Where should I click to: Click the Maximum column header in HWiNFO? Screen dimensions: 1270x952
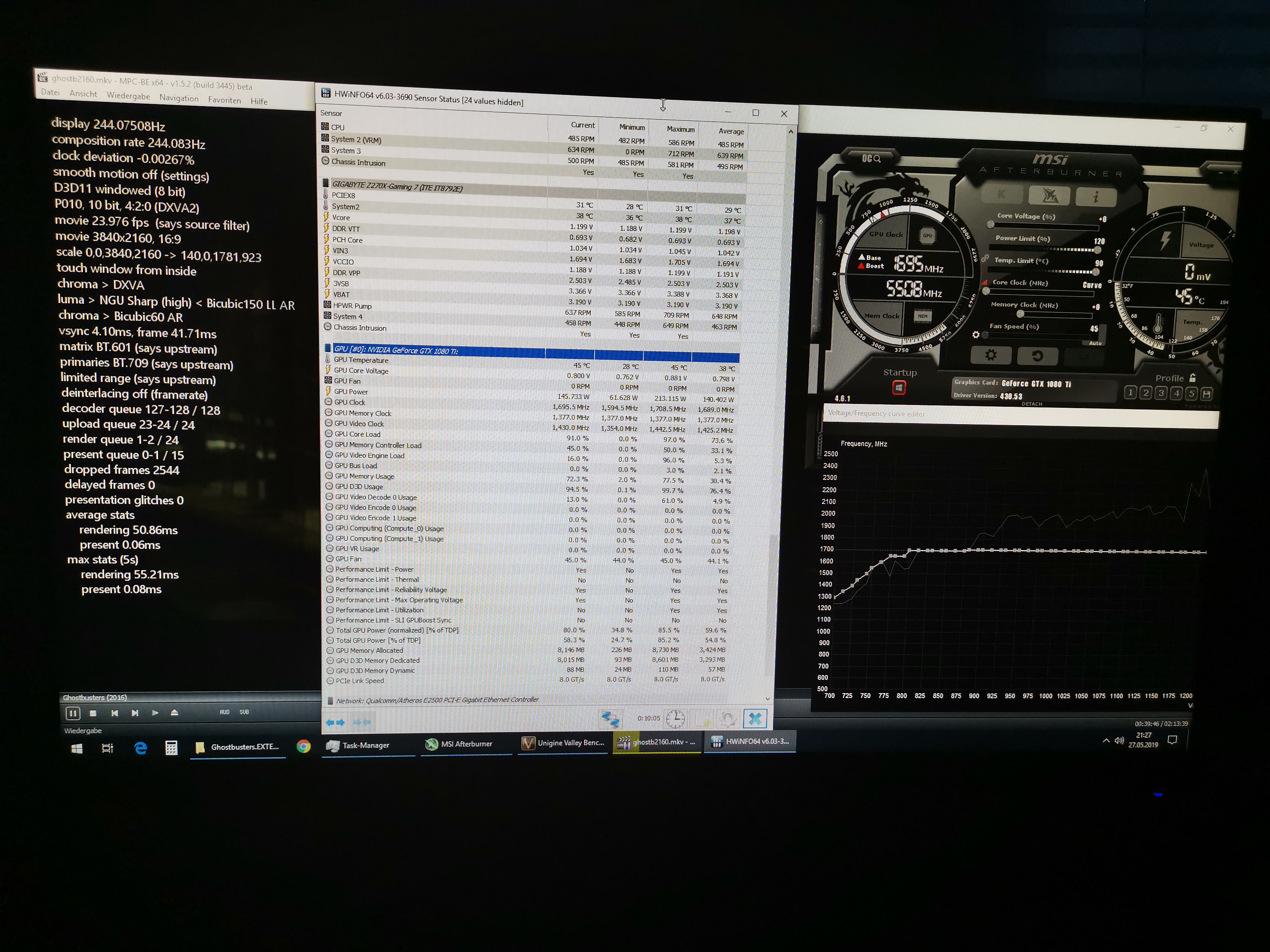coord(681,129)
